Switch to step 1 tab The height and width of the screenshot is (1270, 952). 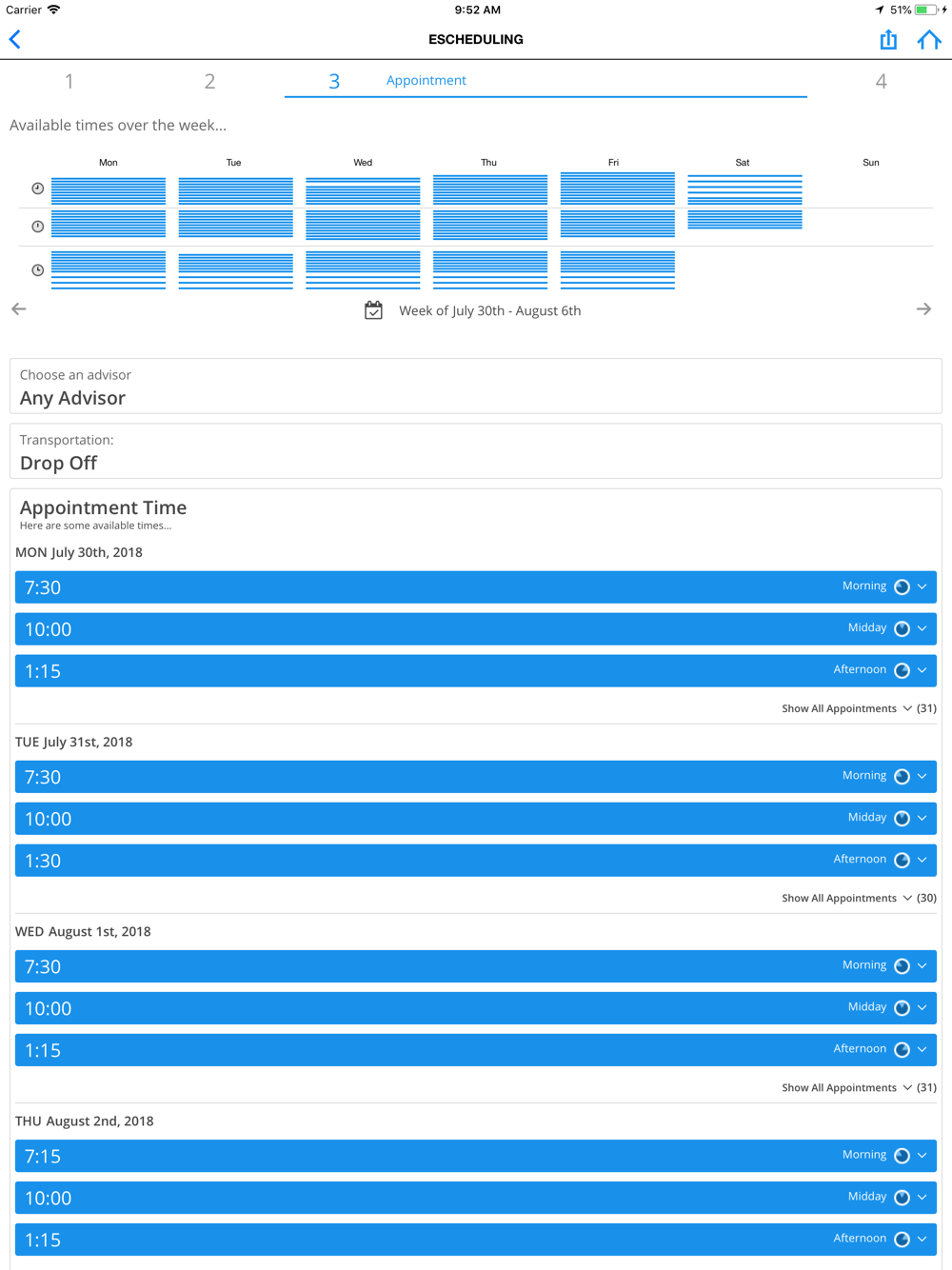(69, 82)
